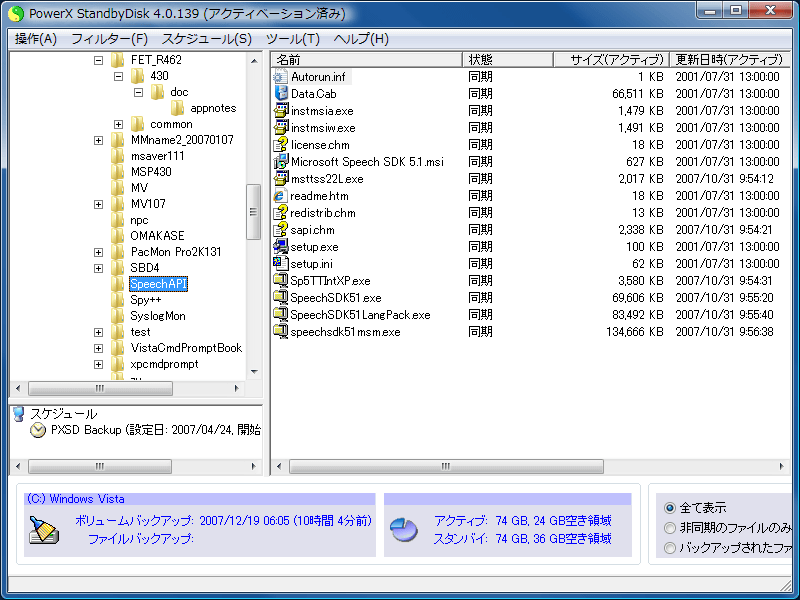Click the folder tree scroll down arrow

(x=254, y=372)
